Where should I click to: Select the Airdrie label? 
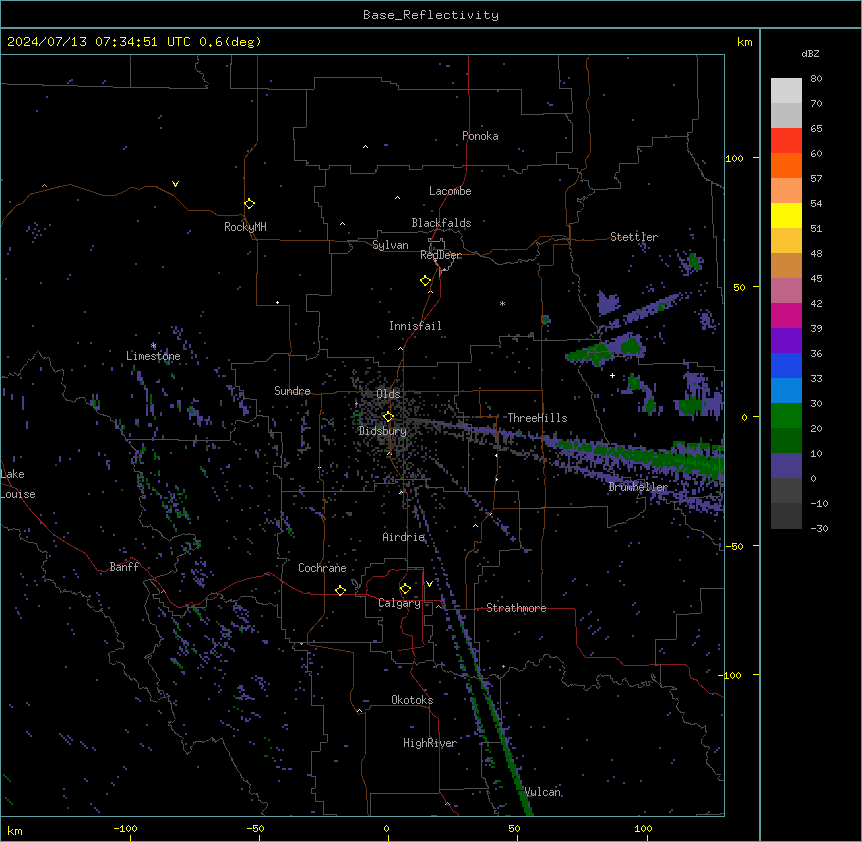(x=404, y=537)
